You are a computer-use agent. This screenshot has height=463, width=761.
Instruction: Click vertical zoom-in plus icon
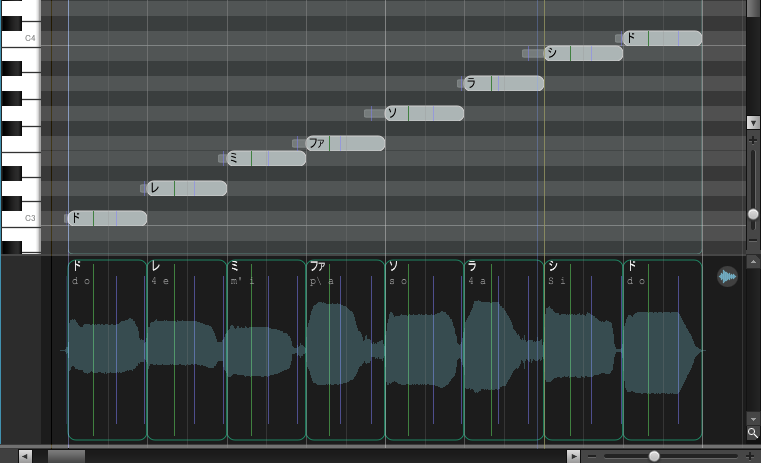(753, 141)
